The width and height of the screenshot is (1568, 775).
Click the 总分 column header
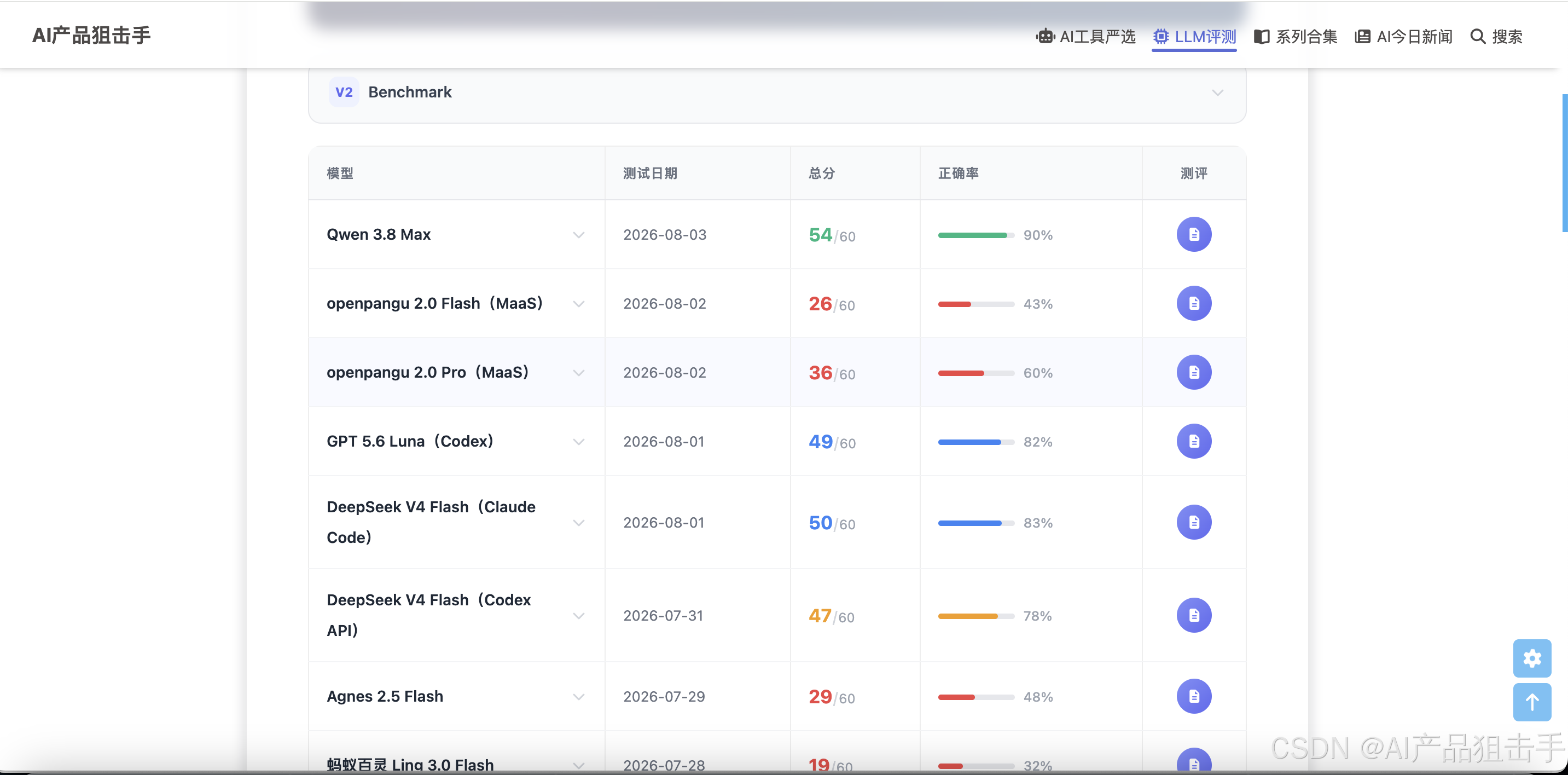pos(822,173)
